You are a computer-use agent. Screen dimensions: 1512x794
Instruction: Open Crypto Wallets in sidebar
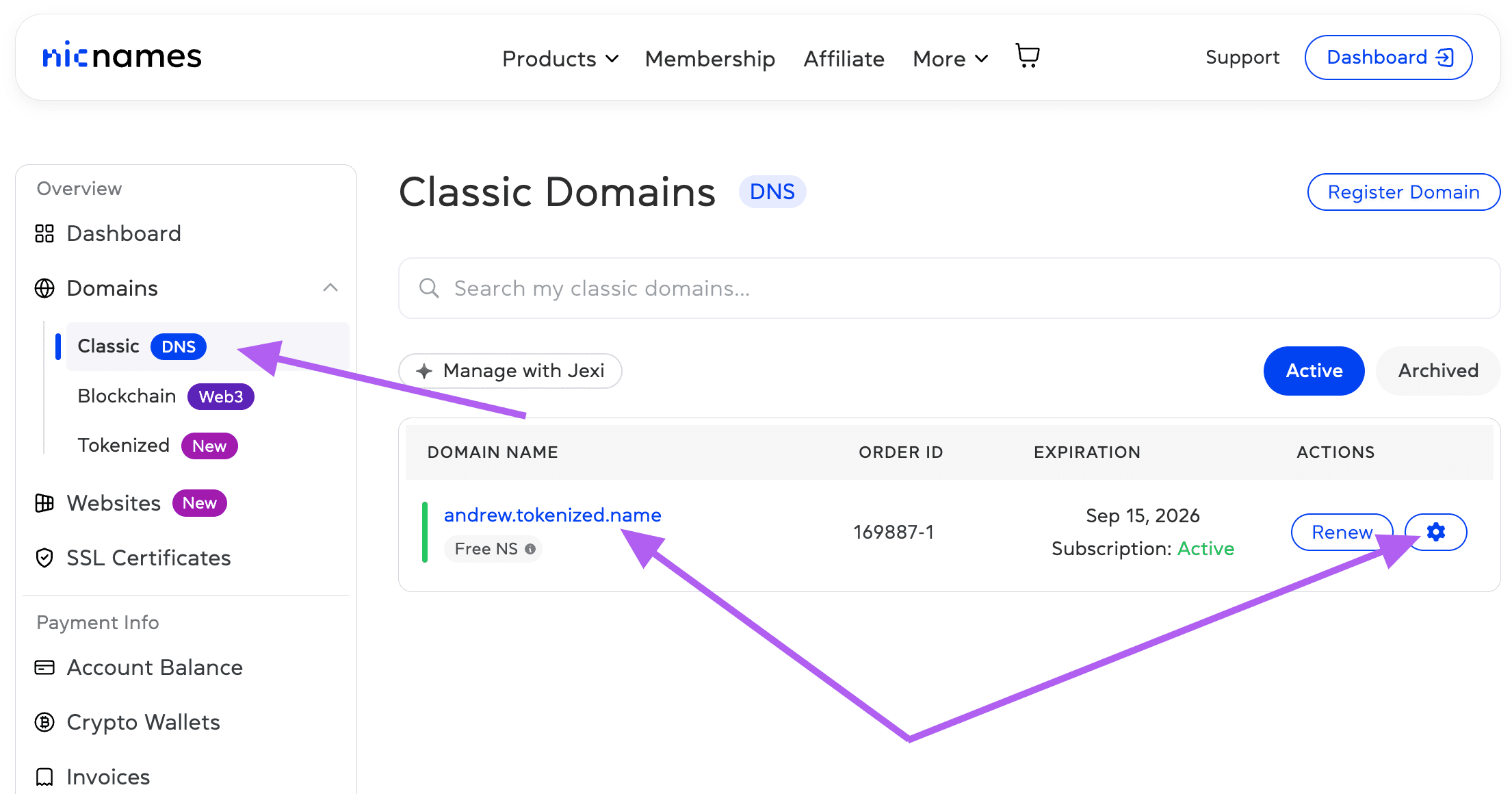(143, 722)
